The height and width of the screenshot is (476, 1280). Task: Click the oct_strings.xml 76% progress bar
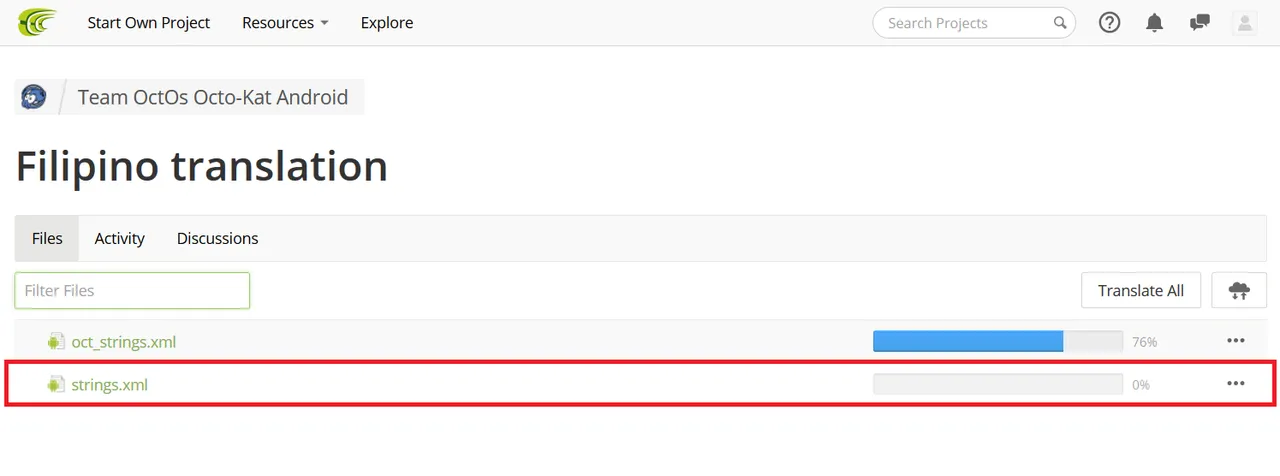(x=998, y=342)
